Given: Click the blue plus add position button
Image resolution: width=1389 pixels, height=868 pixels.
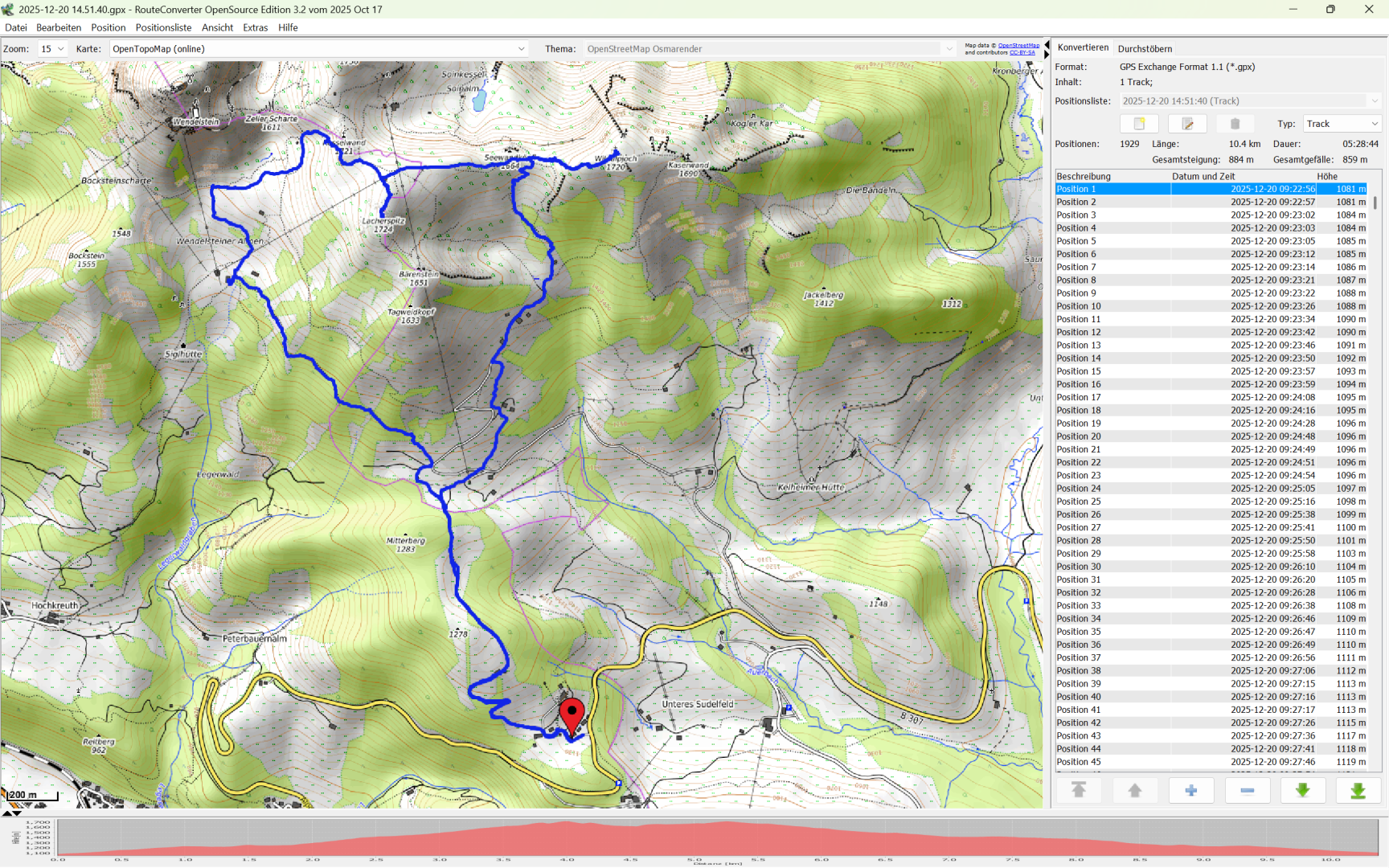Looking at the screenshot, I should coord(1190,791).
